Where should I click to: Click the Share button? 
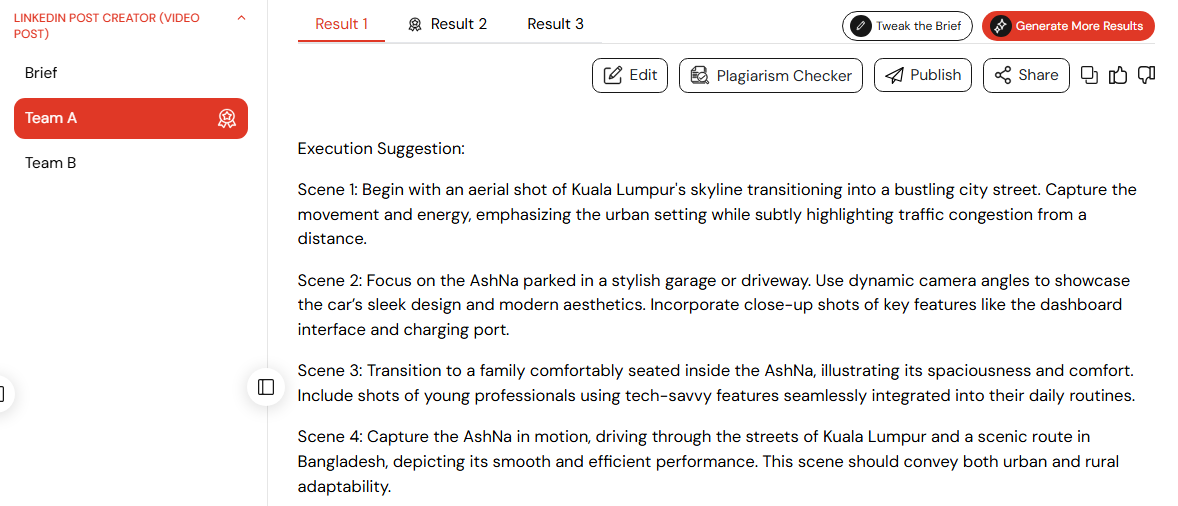tap(1026, 75)
